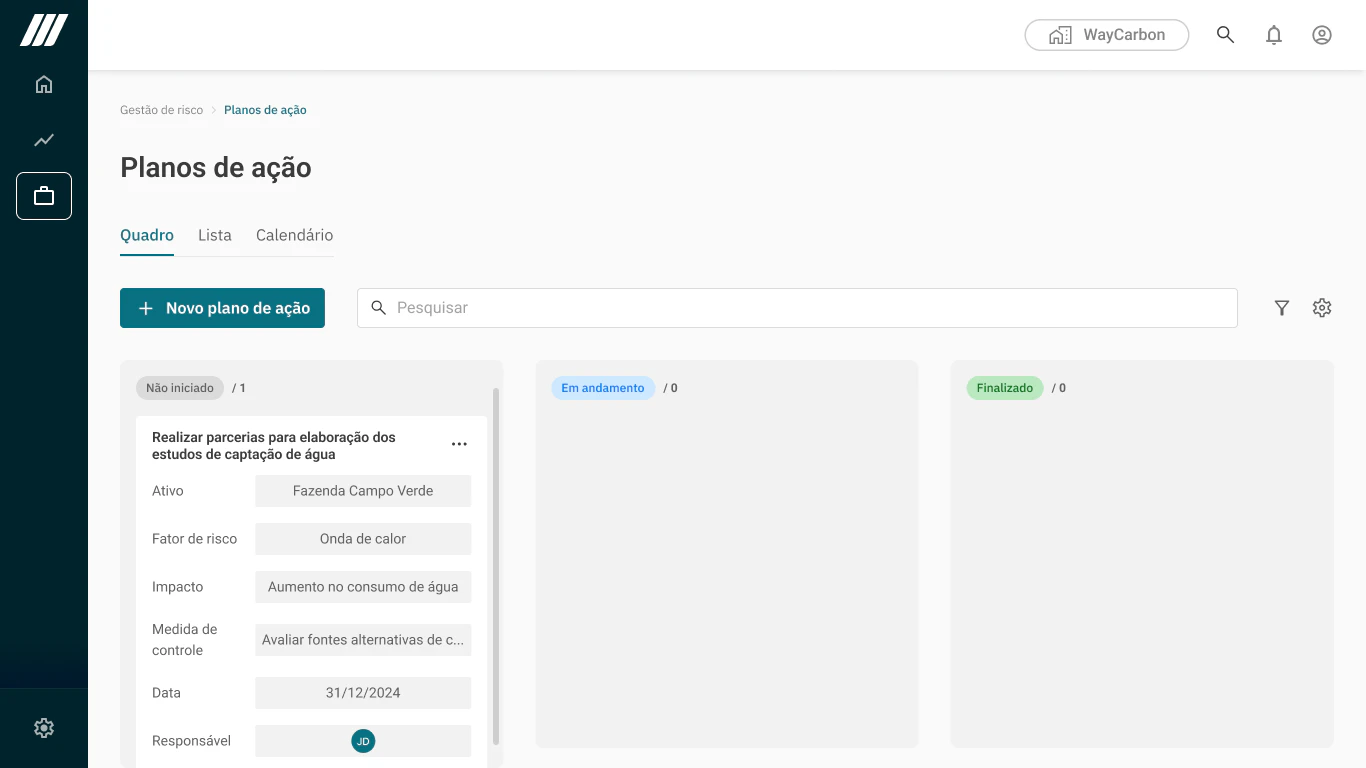Image resolution: width=1366 pixels, height=768 pixels.
Task: Open settings via the sidebar gear icon
Action: pos(44,727)
